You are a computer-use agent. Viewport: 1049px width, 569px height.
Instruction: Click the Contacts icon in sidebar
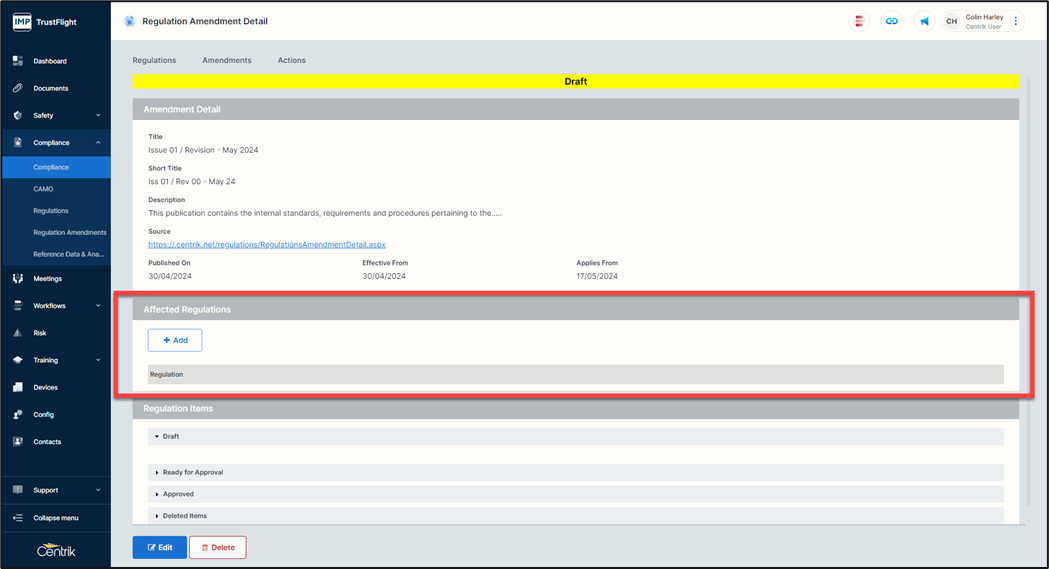click(x=18, y=441)
